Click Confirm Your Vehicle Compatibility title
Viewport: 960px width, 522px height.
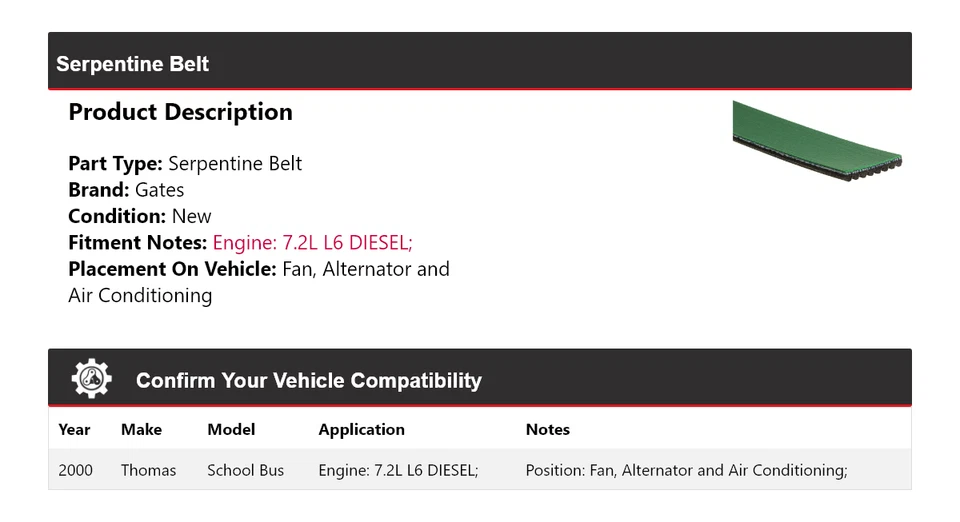click(x=308, y=381)
